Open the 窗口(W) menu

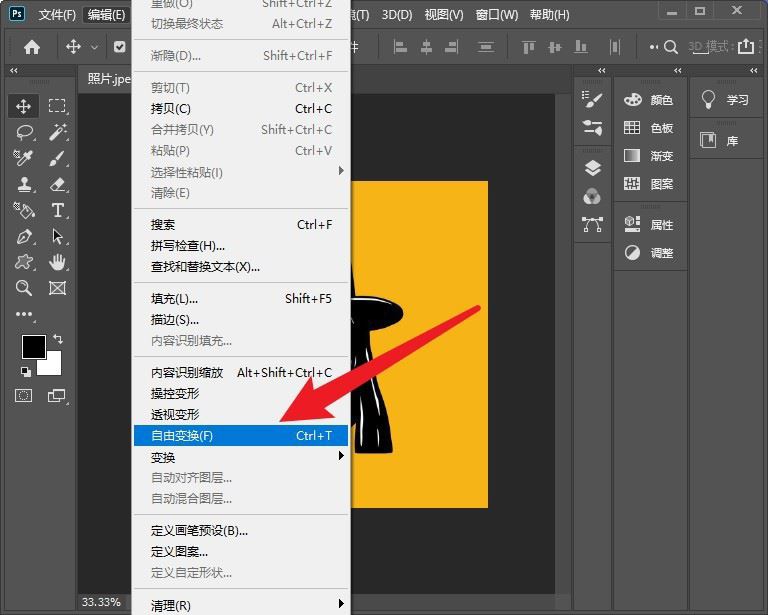pos(497,15)
